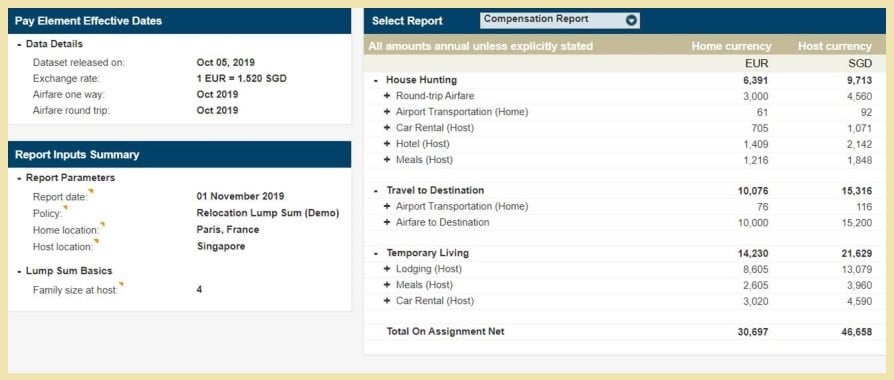Select the Total On Assignment Net row

point(624,332)
